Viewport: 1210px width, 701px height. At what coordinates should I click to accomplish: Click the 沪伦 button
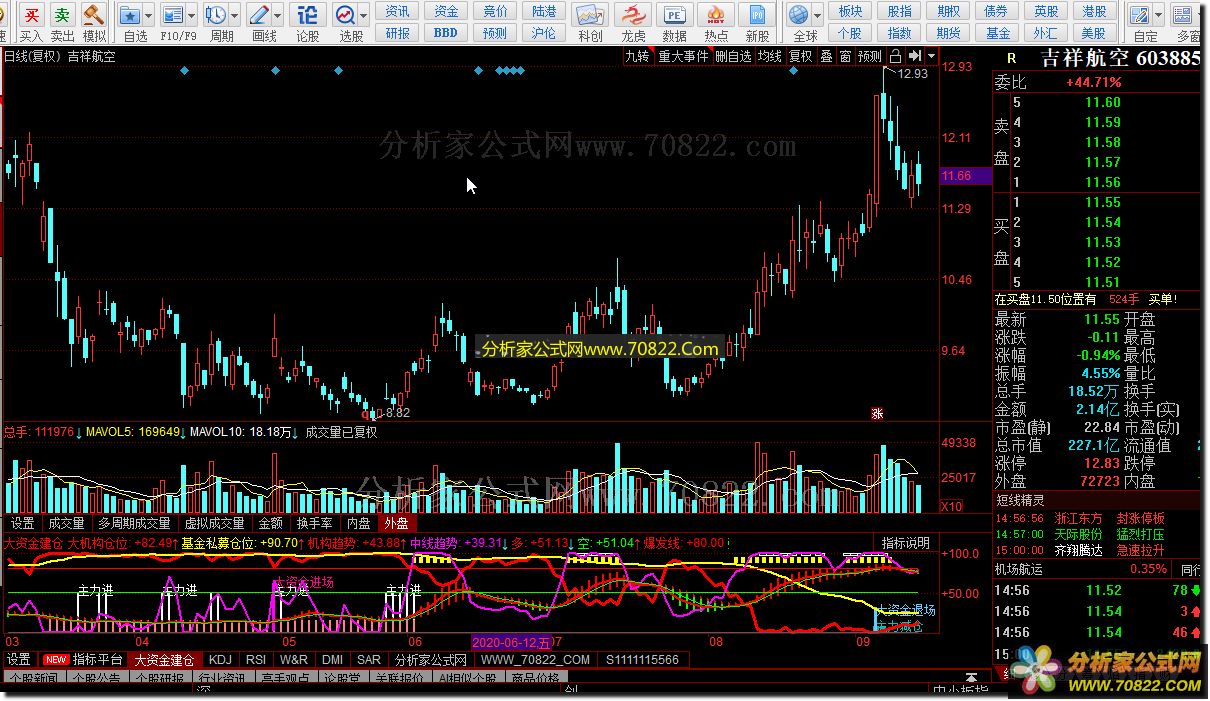pyautogui.click(x=544, y=32)
